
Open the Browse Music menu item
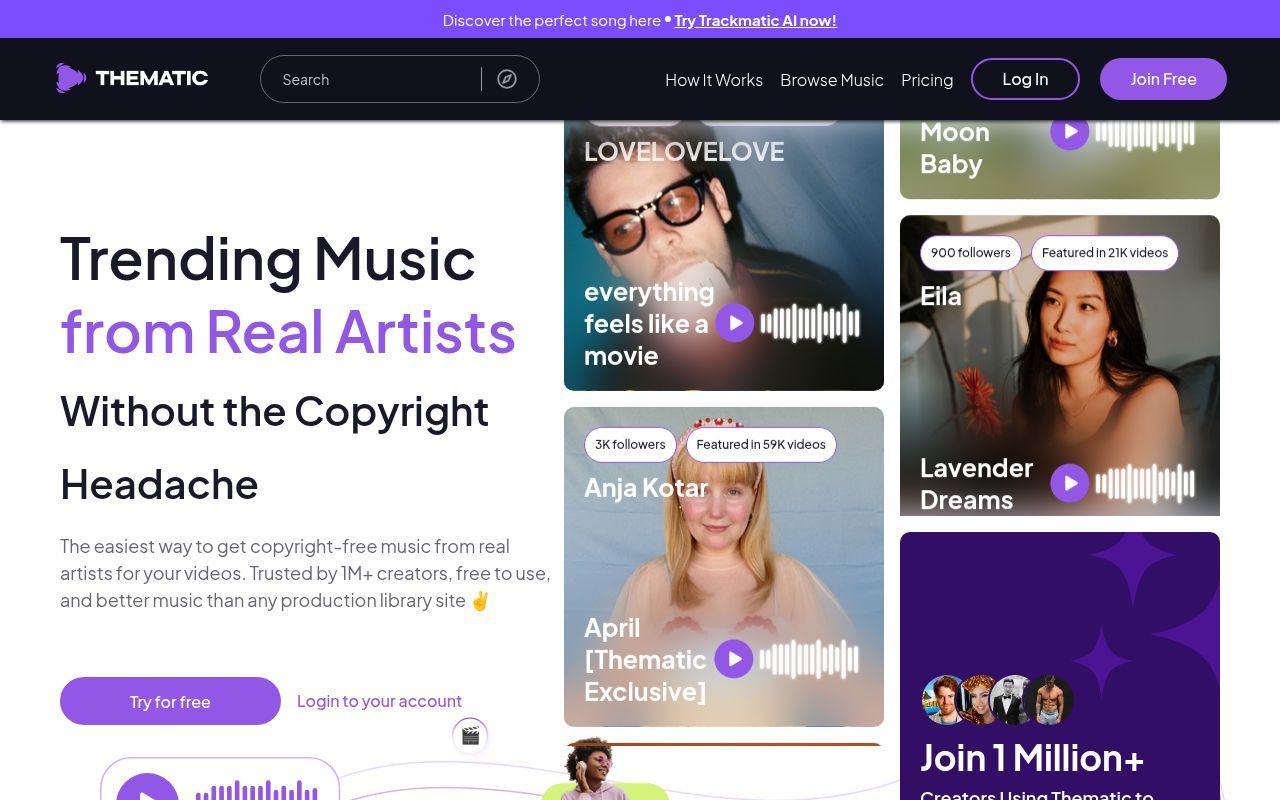[832, 80]
